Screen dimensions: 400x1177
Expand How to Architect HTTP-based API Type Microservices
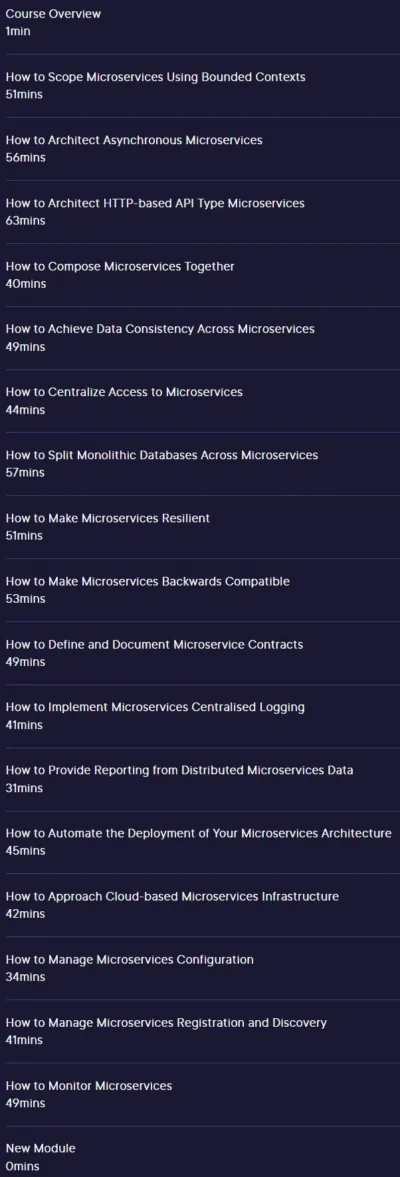(200, 212)
